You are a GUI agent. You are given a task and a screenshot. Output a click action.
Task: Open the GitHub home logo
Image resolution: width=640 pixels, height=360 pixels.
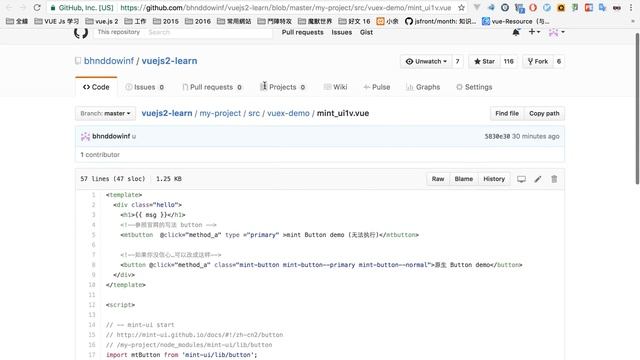point(81,33)
